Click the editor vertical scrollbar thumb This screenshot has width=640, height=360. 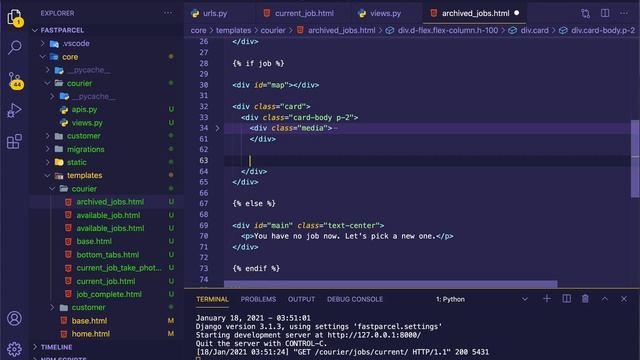click(635, 159)
